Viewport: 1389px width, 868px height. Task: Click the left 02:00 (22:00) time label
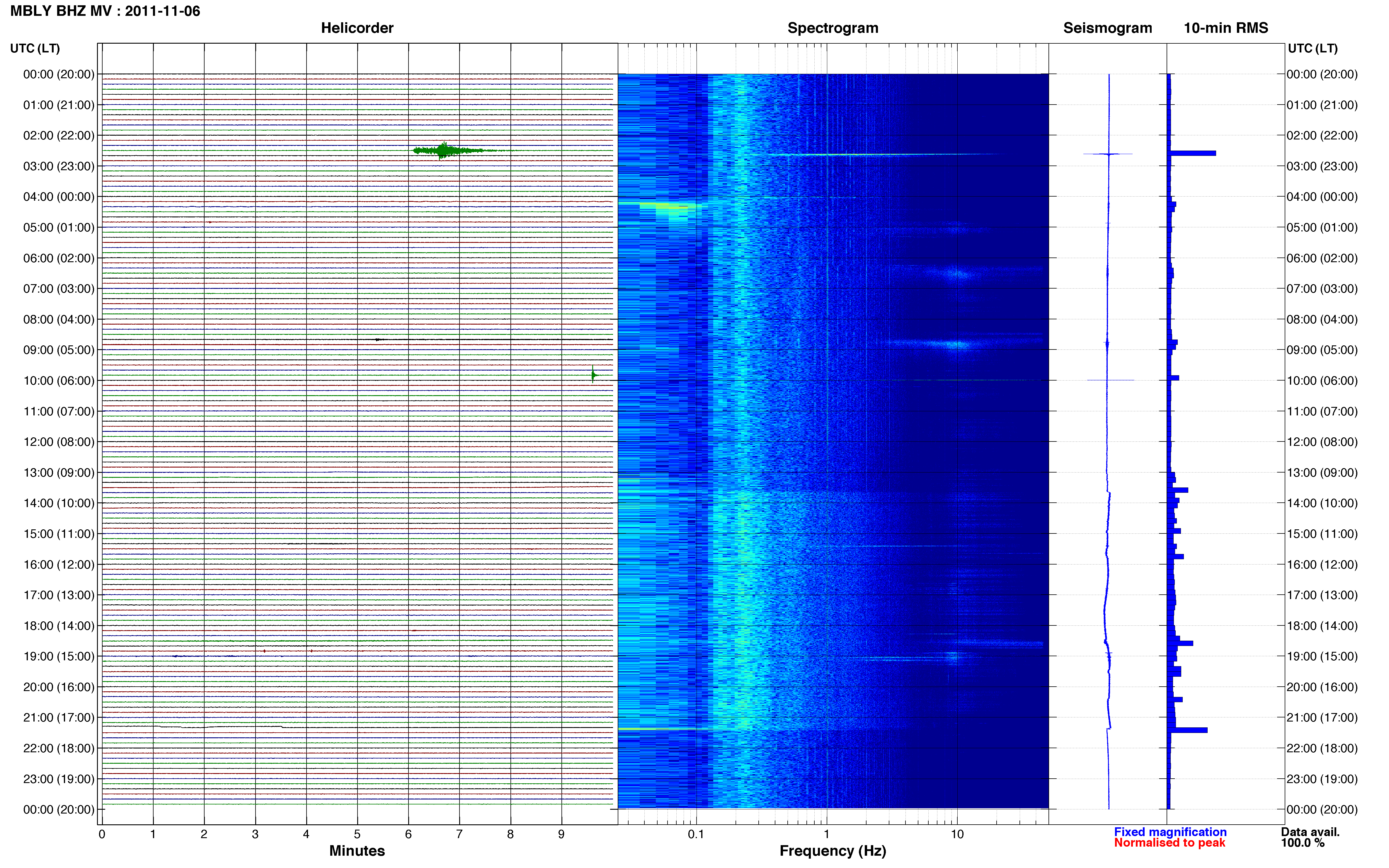(x=59, y=135)
